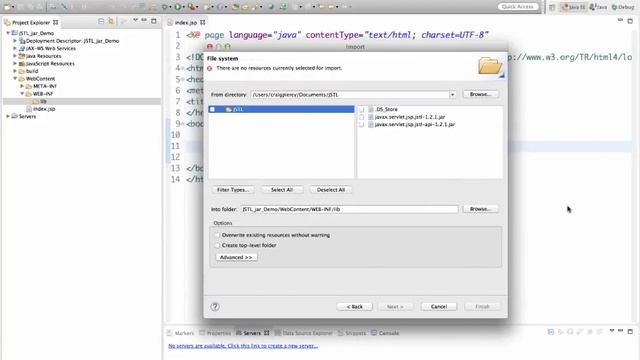640x360 pixels.
Task: Switch to Debug perspective
Action: tap(623, 7)
